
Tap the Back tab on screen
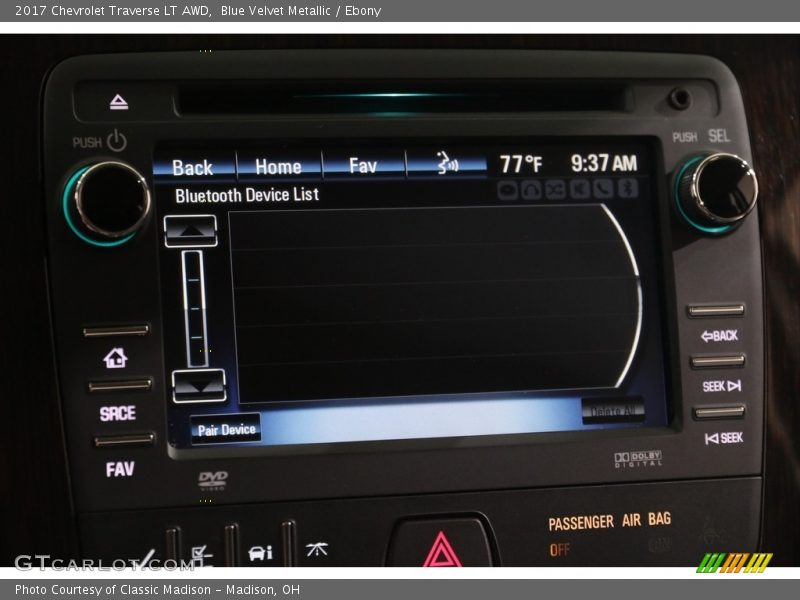pos(193,167)
